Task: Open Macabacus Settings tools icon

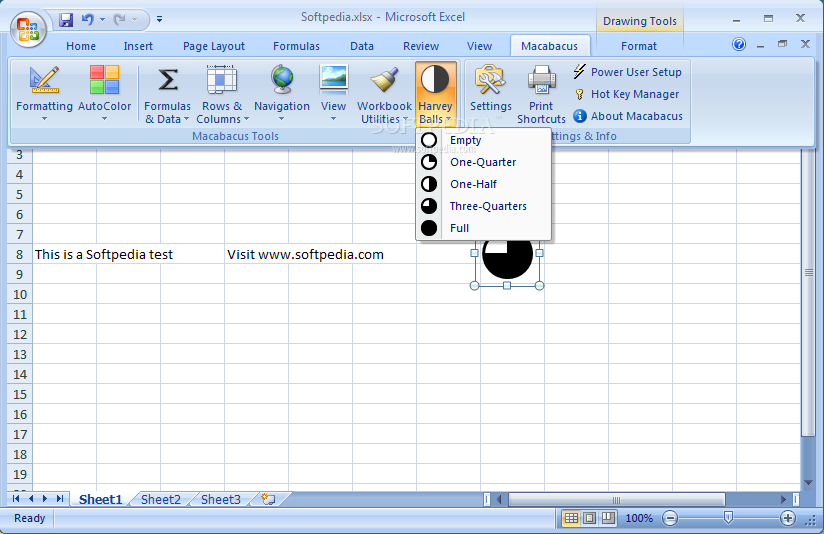Action: coord(490,79)
